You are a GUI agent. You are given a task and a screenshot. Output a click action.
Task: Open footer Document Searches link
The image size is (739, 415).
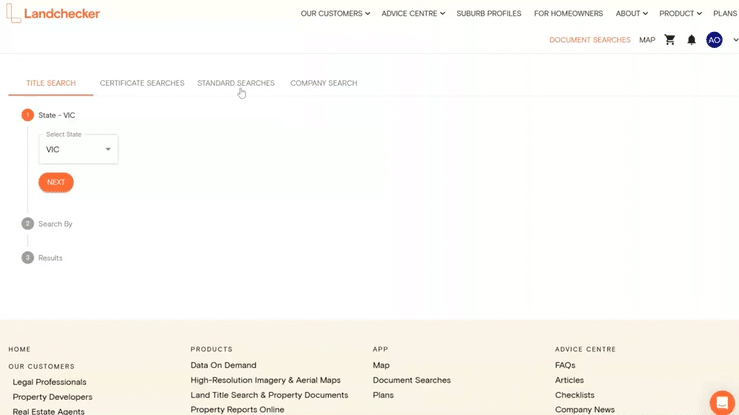[411, 380]
